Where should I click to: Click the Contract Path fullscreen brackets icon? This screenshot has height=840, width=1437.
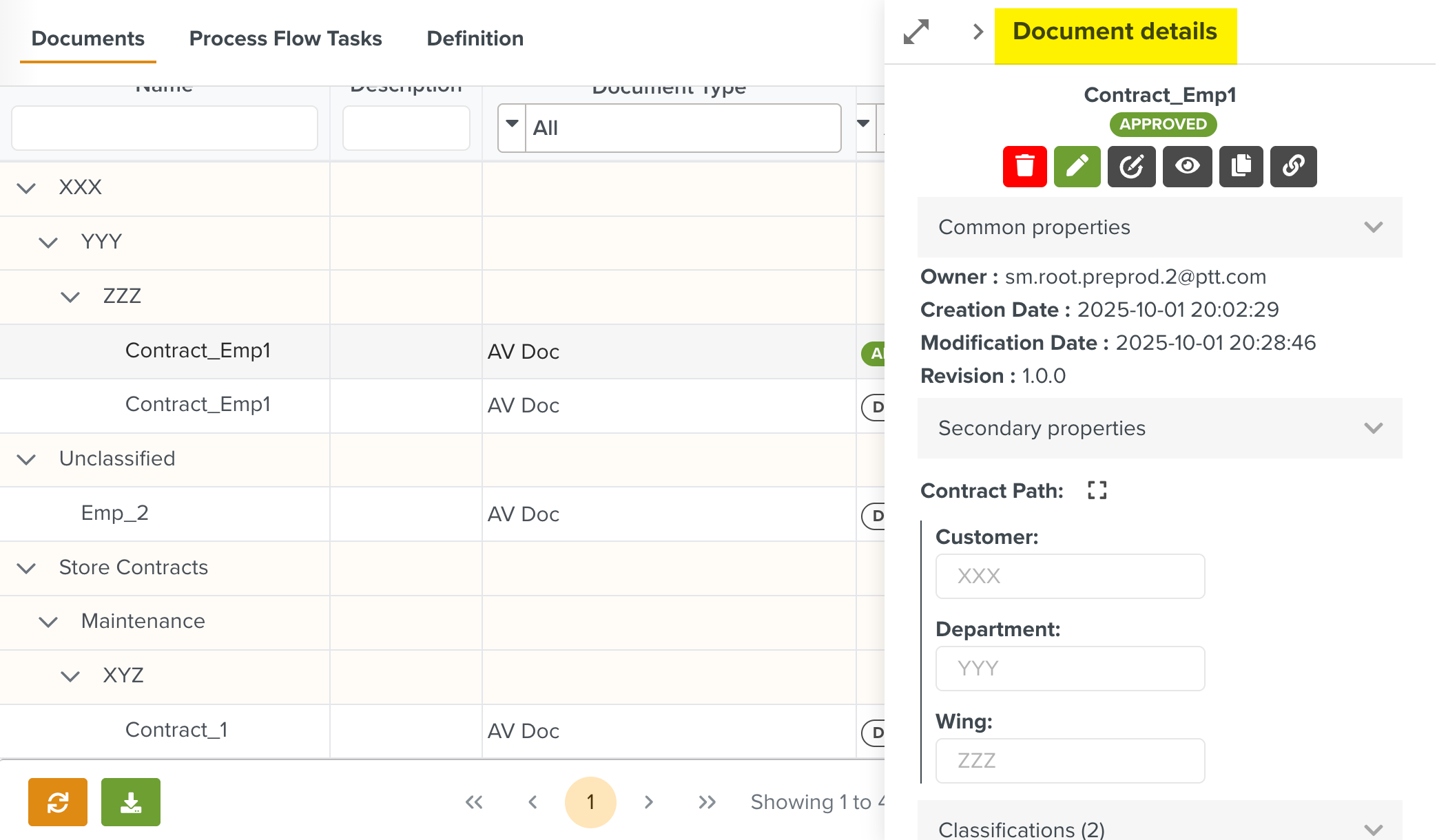click(x=1097, y=490)
